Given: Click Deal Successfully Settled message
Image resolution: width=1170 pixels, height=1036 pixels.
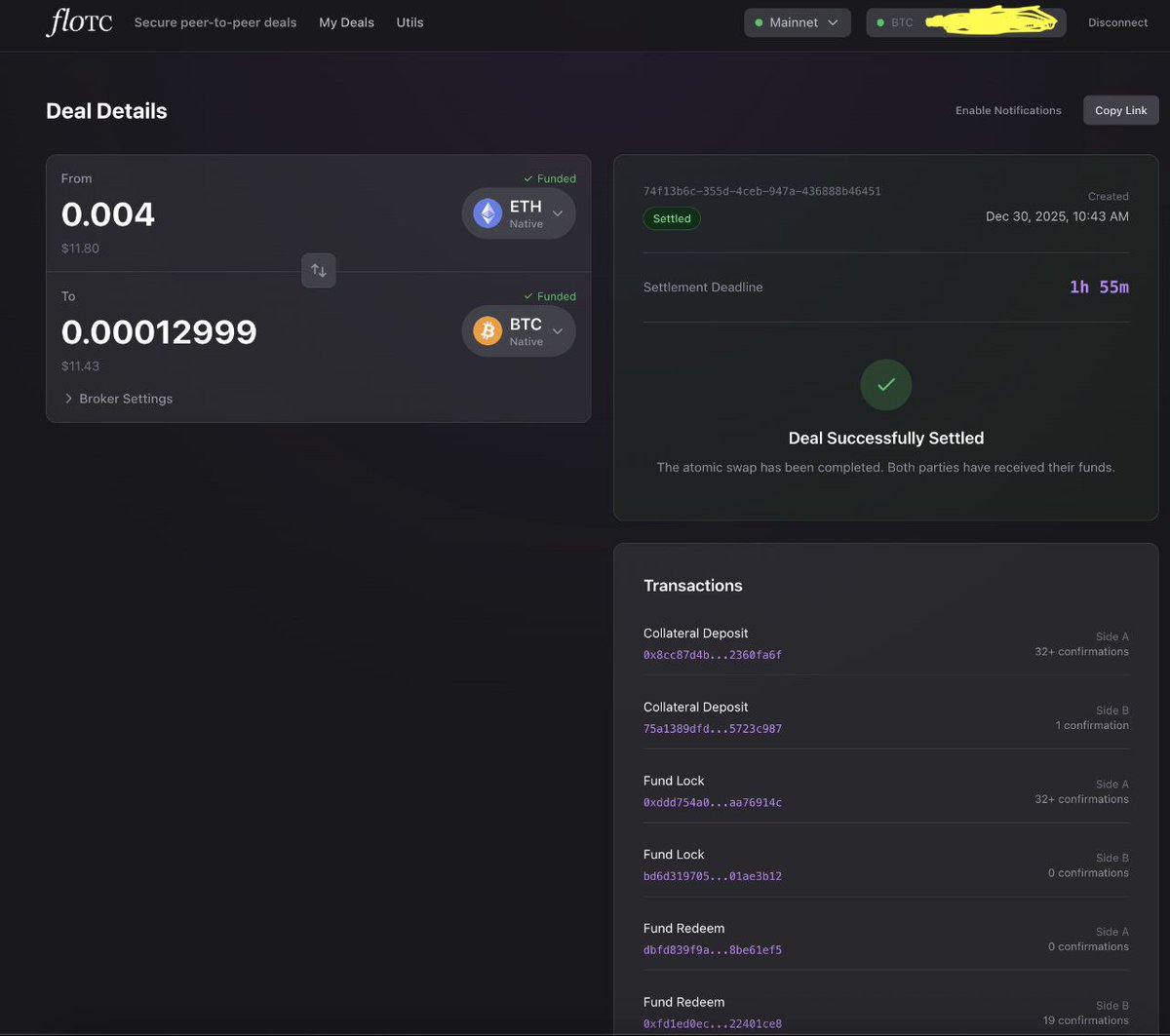Looking at the screenshot, I should point(886,439).
